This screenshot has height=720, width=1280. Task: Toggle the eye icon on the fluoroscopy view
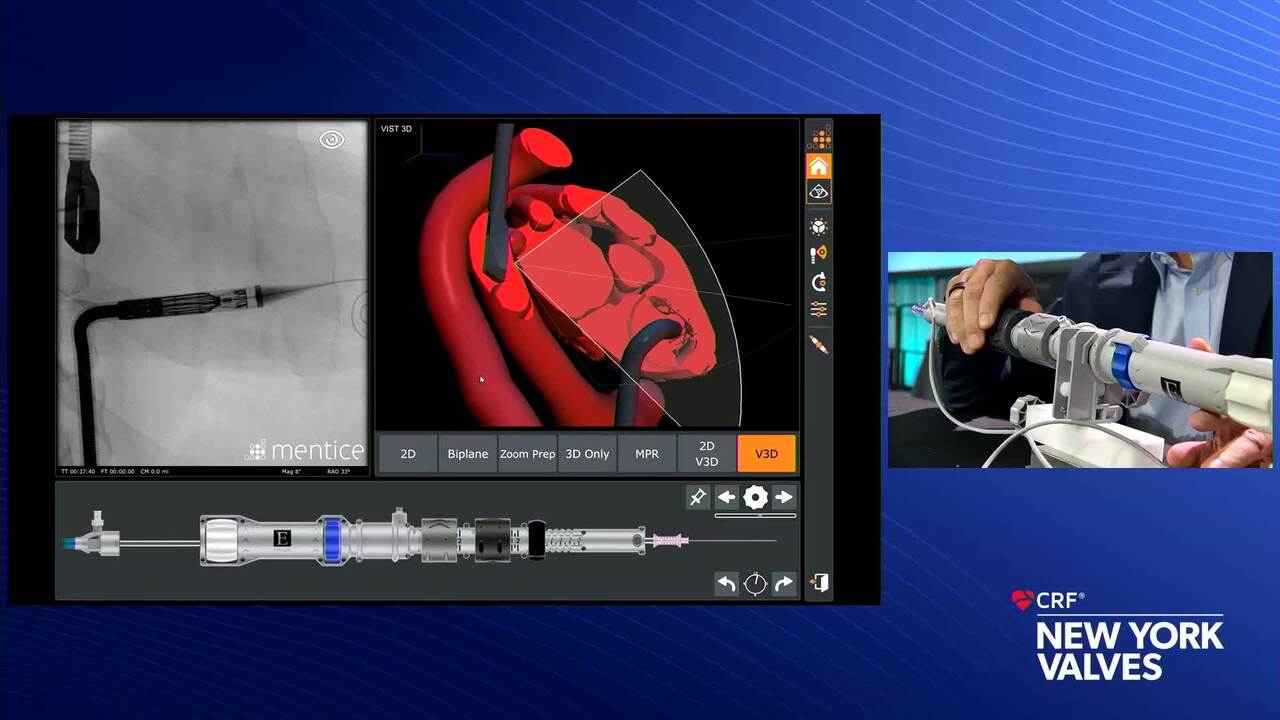tap(331, 140)
